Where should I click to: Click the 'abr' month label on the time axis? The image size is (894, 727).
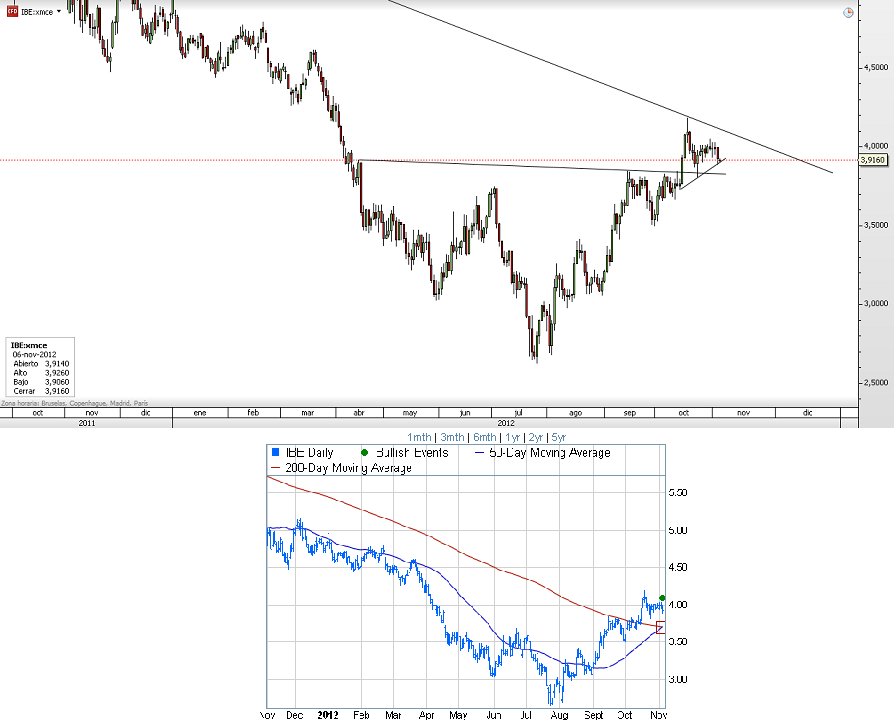pos(359,412)
